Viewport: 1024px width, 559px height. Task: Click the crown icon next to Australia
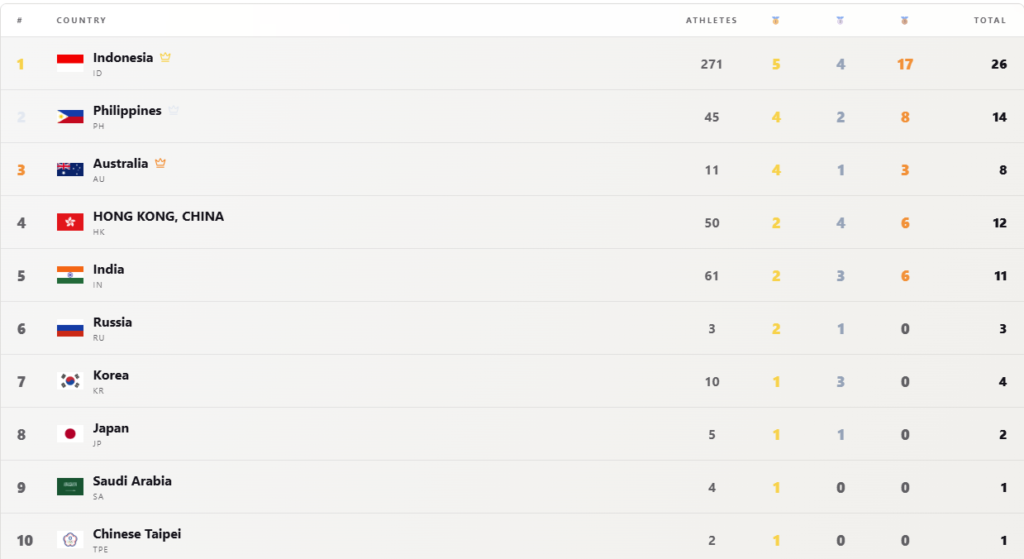pyautogui.click(x=161, y=163)
